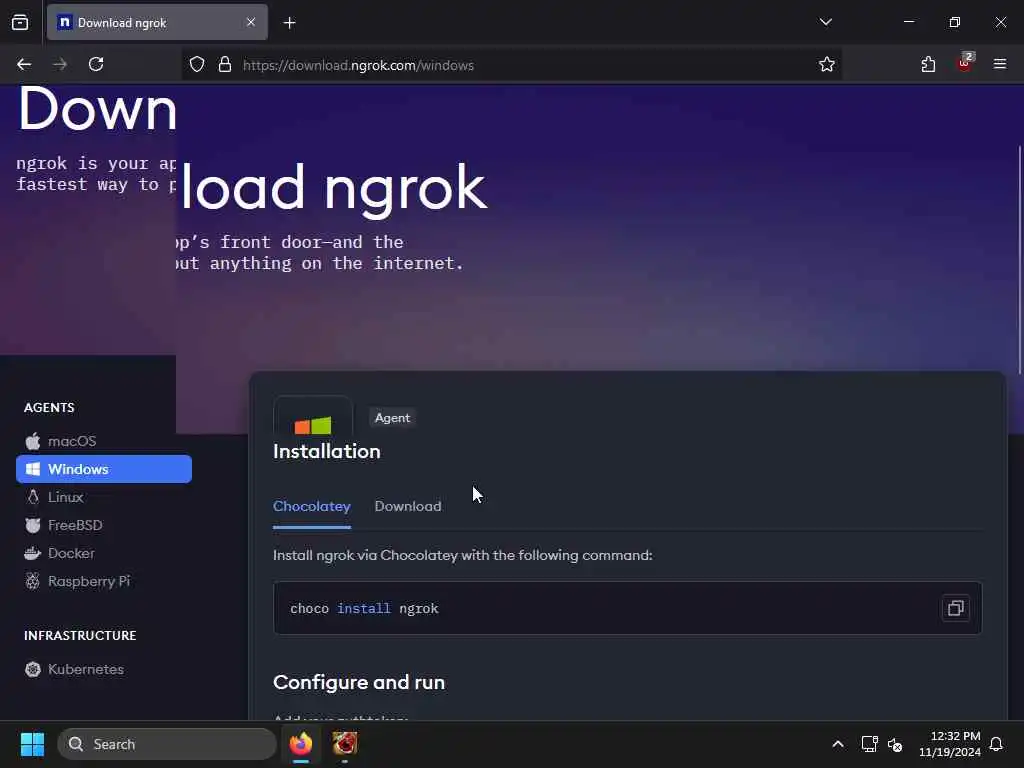Open a new browser tab
Viewport: 1024px width, 768px height.
(x=290, y=23)
